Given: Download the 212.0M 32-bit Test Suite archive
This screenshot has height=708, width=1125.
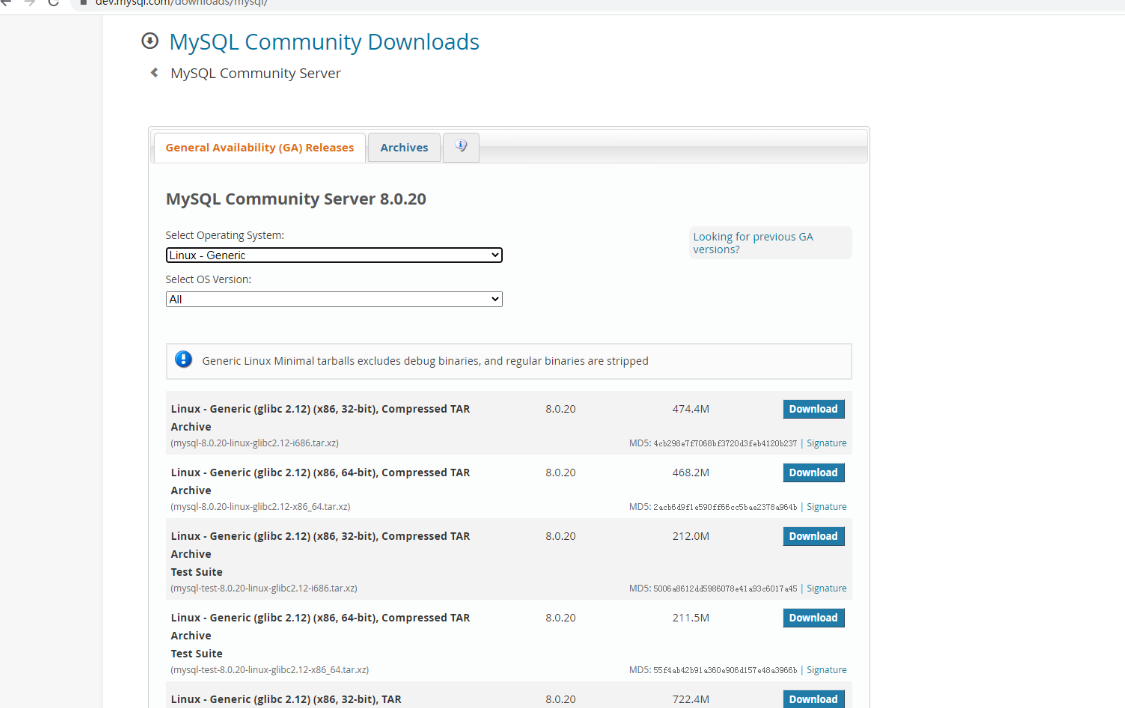Looking at the screenshot, I should coord(814,537).
